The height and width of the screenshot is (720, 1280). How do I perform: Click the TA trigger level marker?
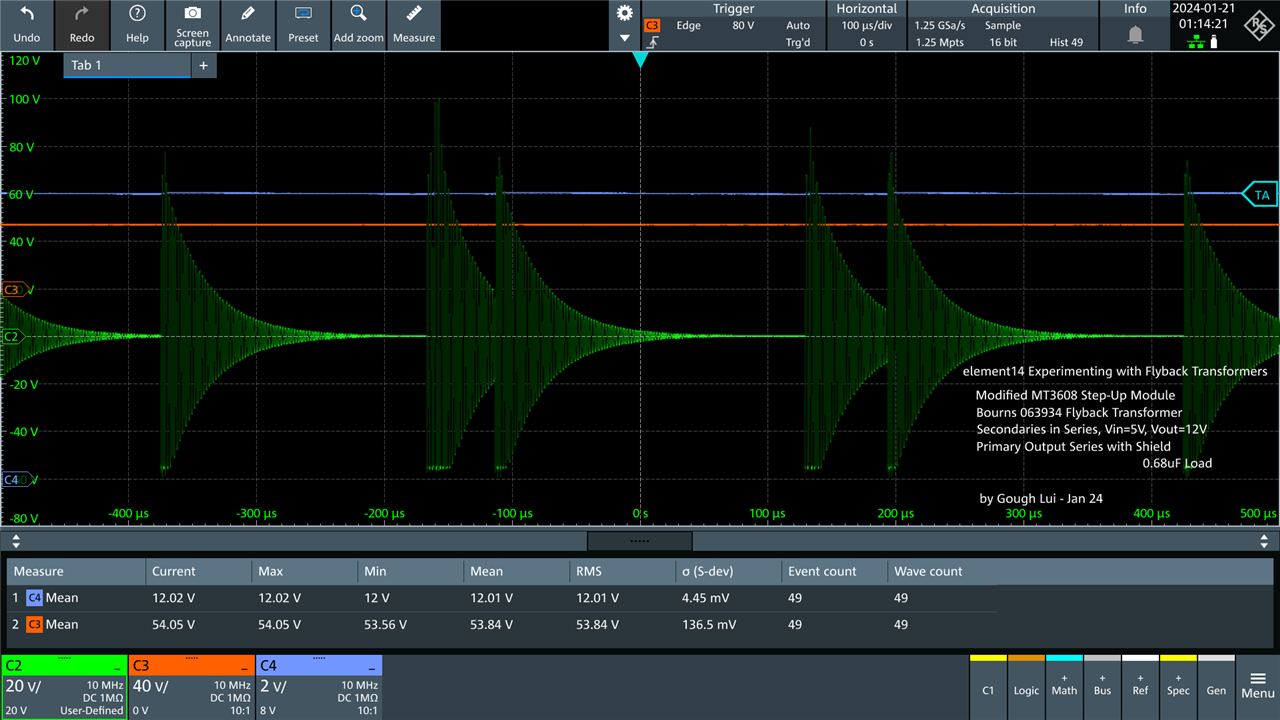point(1260,195)
